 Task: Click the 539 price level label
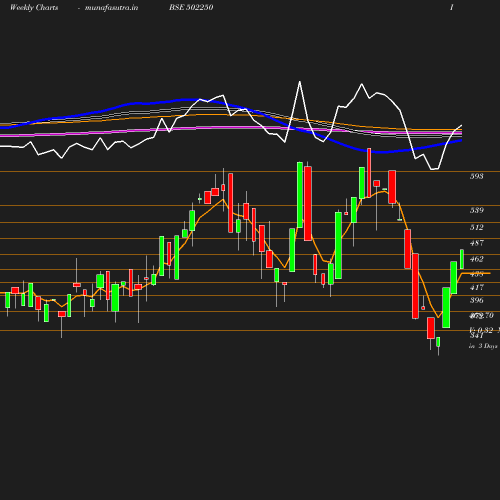pyautogui.click(x=476, y=210)
